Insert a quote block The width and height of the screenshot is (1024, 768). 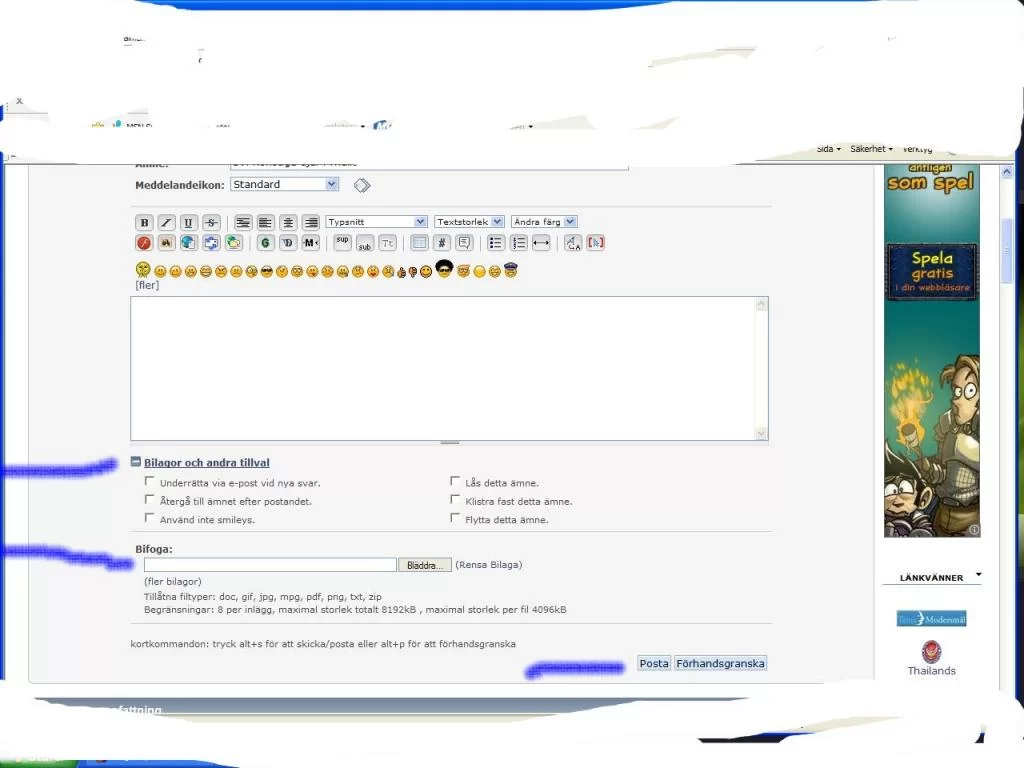(x=462, y=242)
